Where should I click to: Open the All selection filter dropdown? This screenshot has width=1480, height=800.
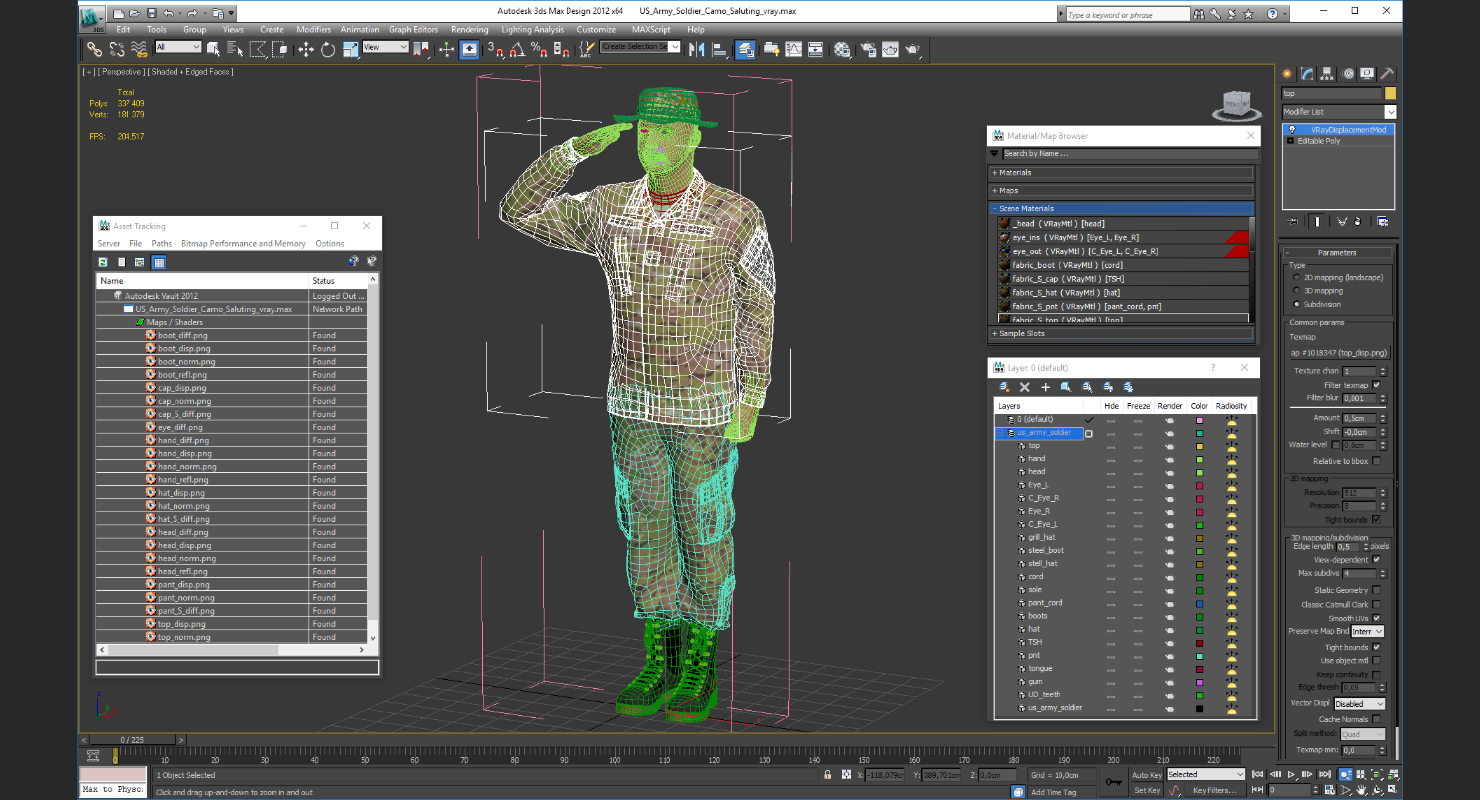click(179, 47)
